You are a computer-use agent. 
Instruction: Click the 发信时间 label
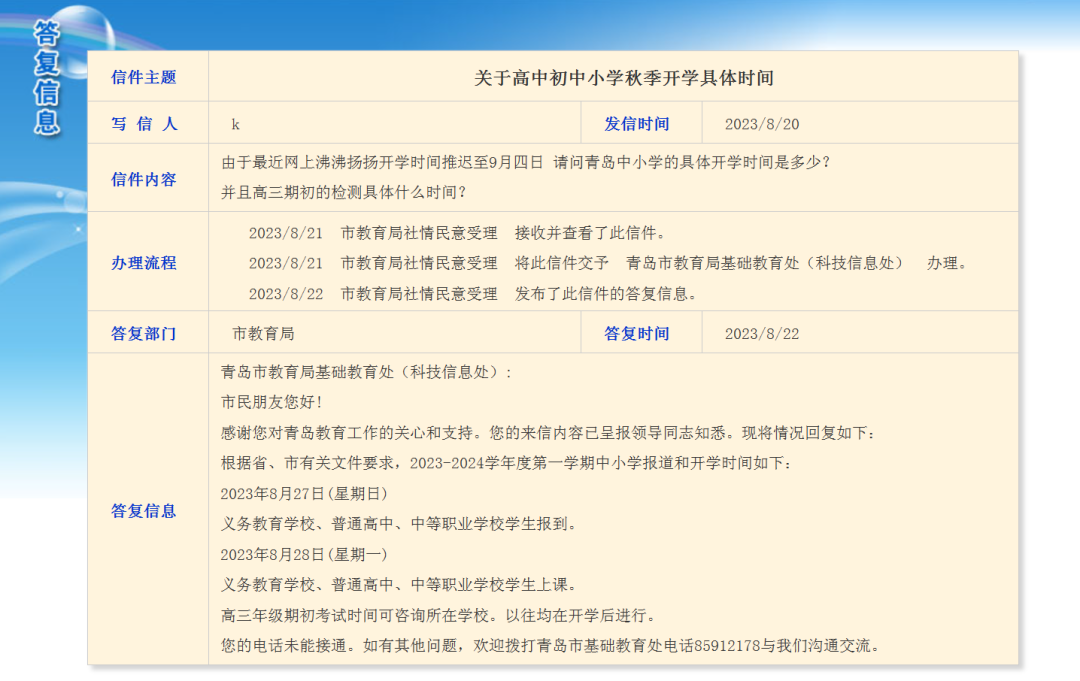(636, 124)
